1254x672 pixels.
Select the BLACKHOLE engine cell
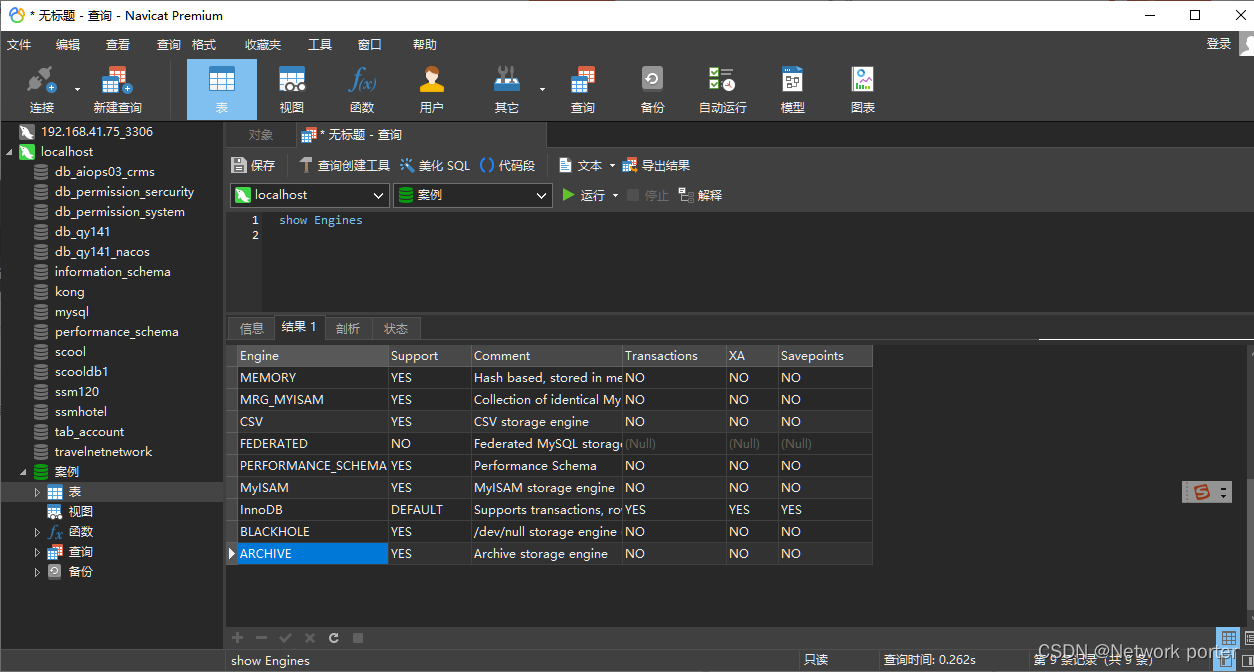coord(313,532)
